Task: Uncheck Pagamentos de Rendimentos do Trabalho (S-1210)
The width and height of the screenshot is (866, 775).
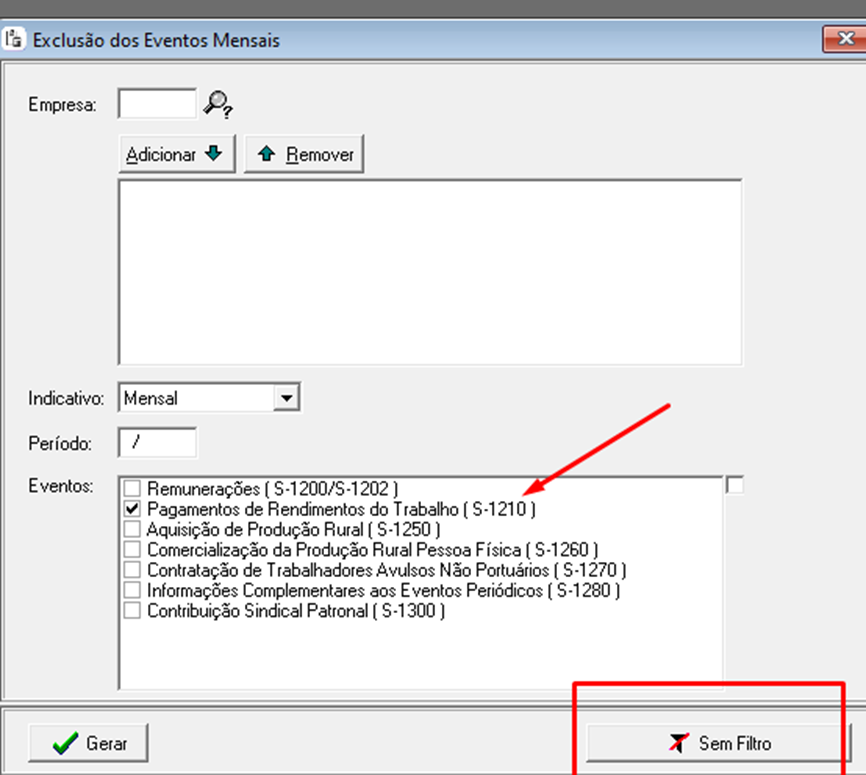Action: click(132, 509)
